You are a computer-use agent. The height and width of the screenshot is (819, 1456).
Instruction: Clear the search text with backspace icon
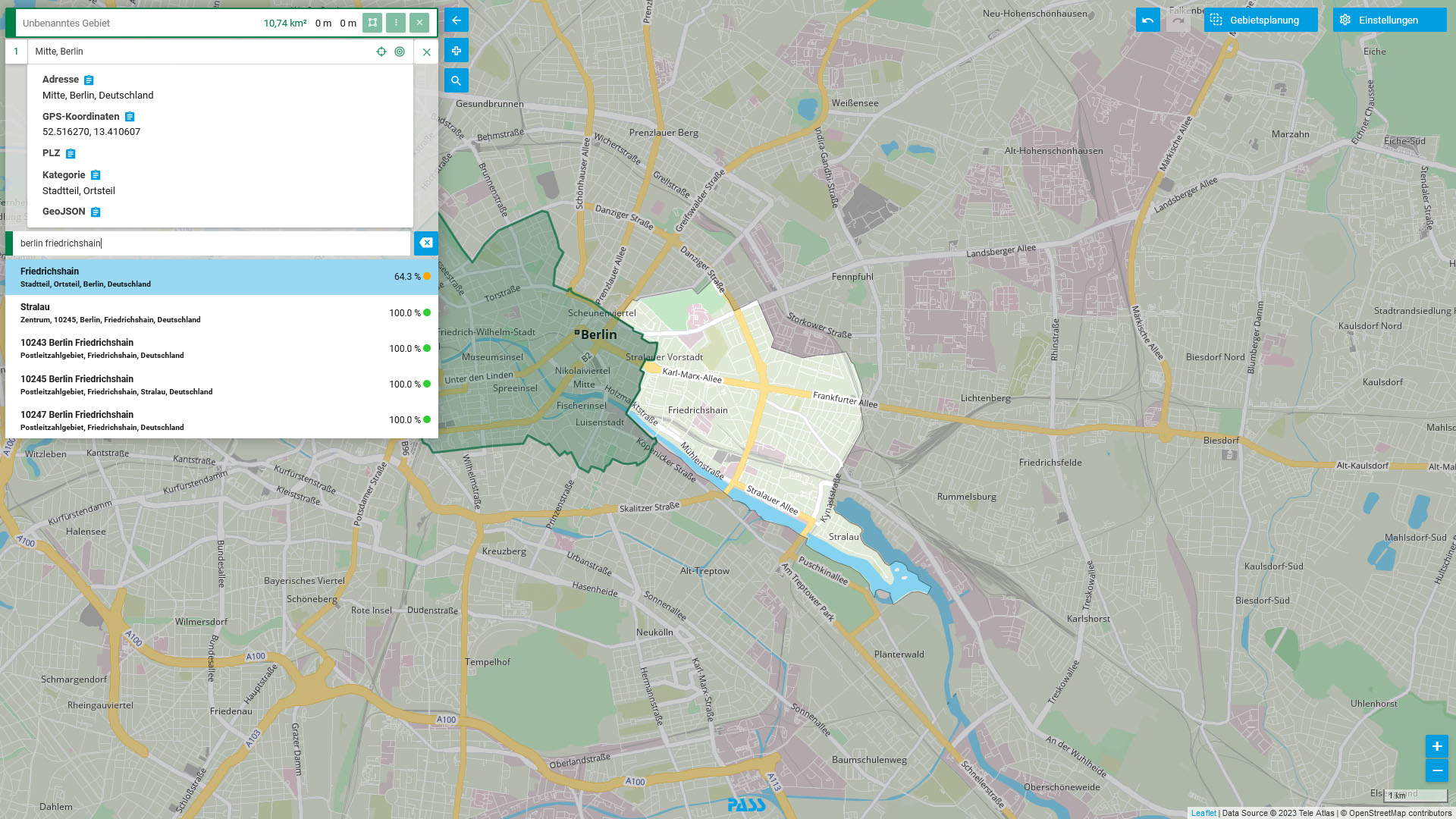coord(426,243)
